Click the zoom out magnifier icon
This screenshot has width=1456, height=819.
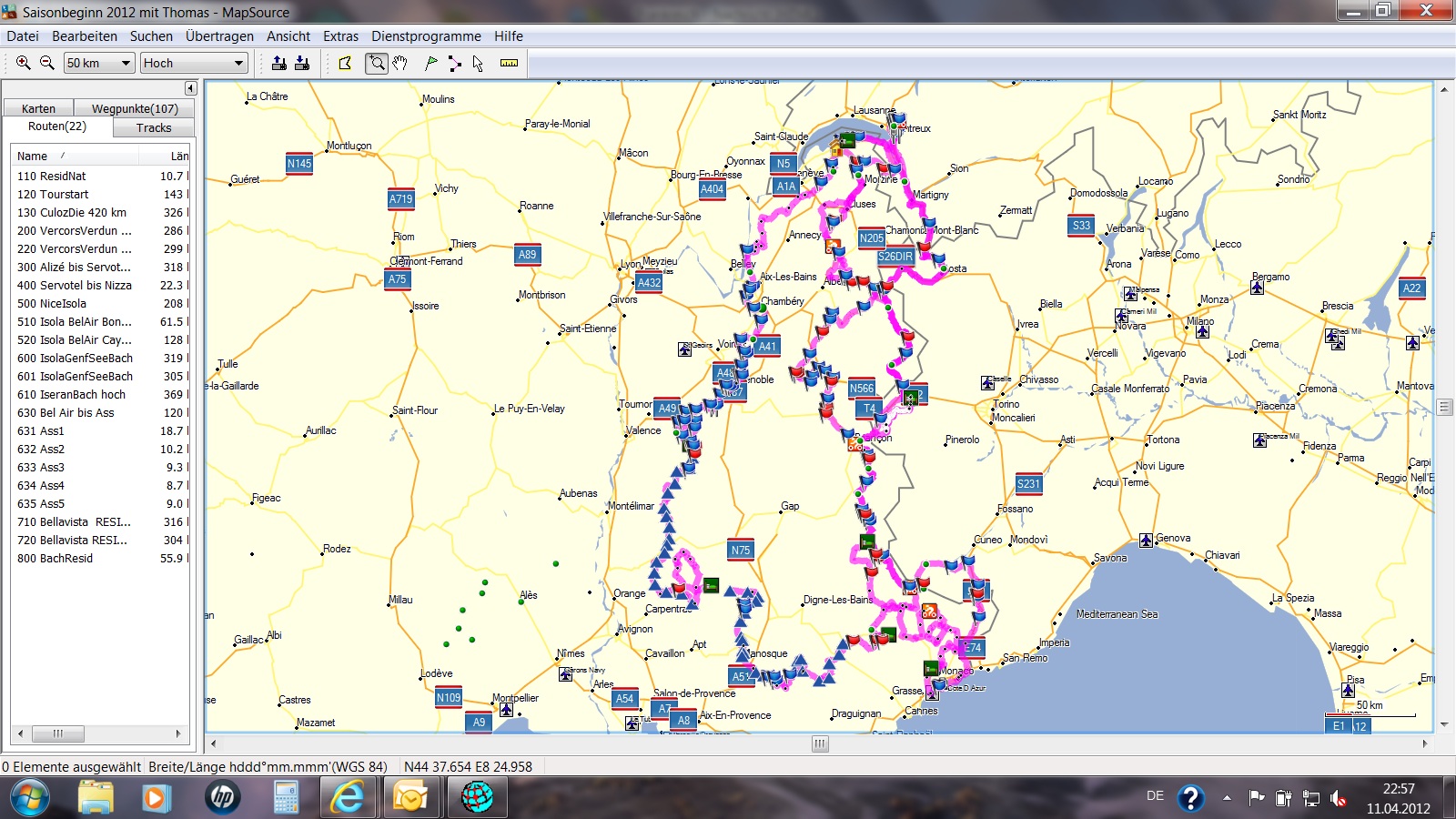[47, 63]
